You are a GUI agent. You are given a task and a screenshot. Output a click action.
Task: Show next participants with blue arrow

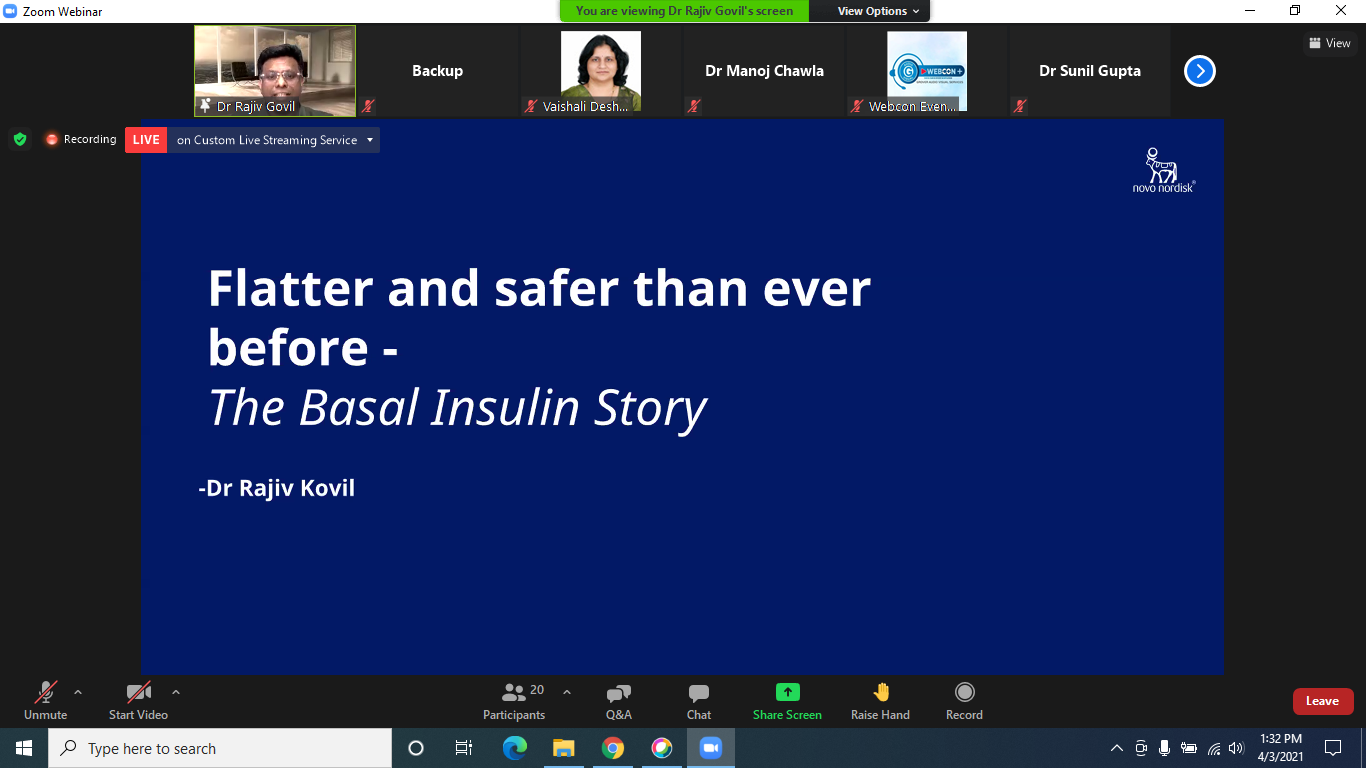point(1199,71)
